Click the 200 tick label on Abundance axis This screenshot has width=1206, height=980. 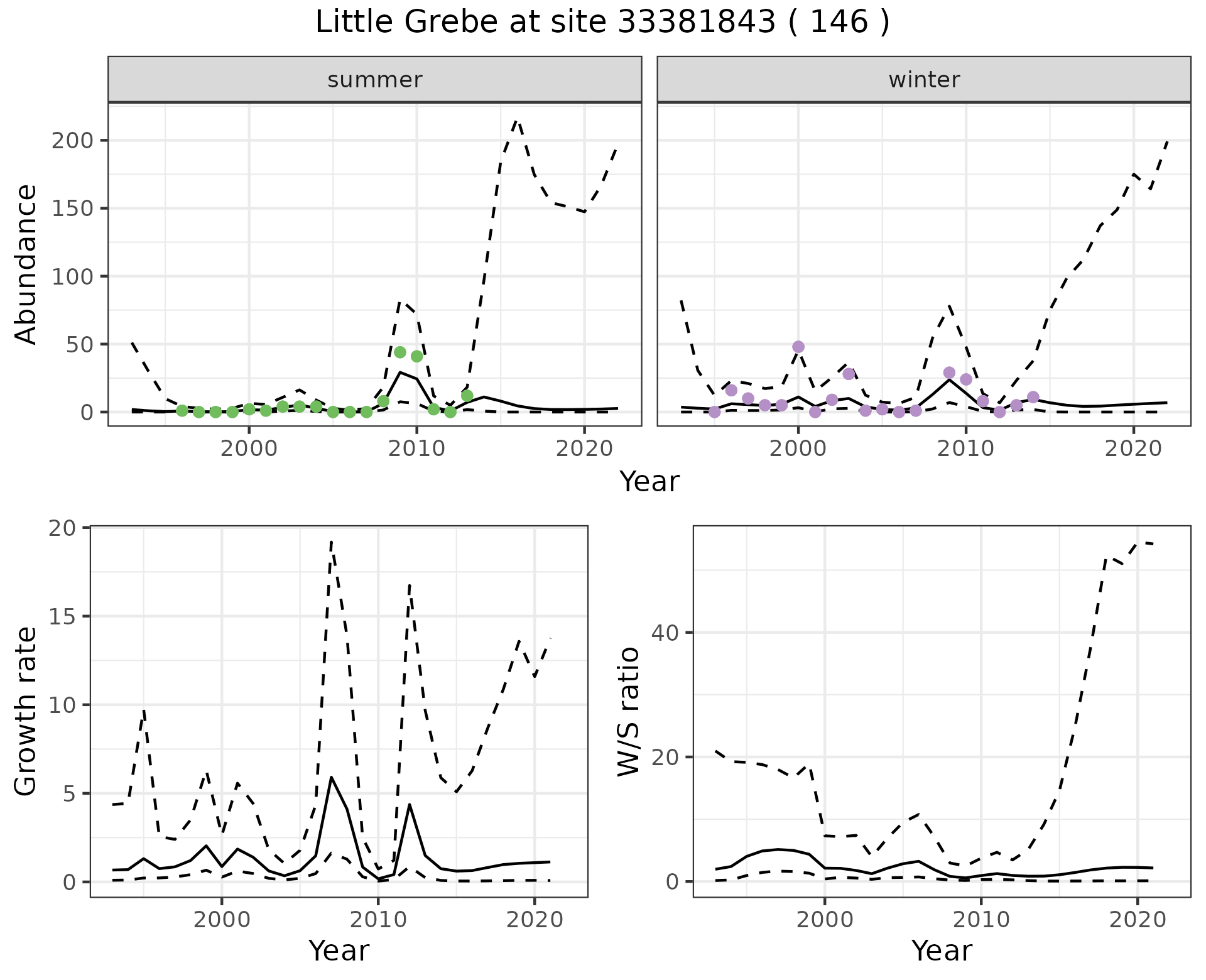click(x=72, y=140)
